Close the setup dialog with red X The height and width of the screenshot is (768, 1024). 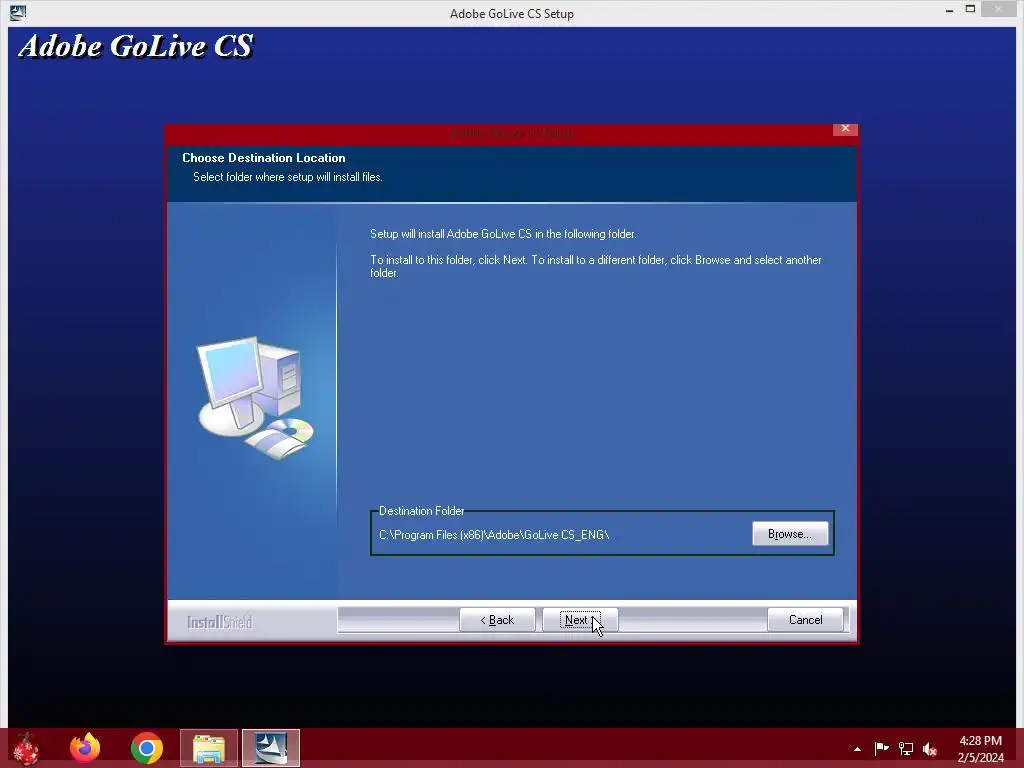tap(845, 129)
